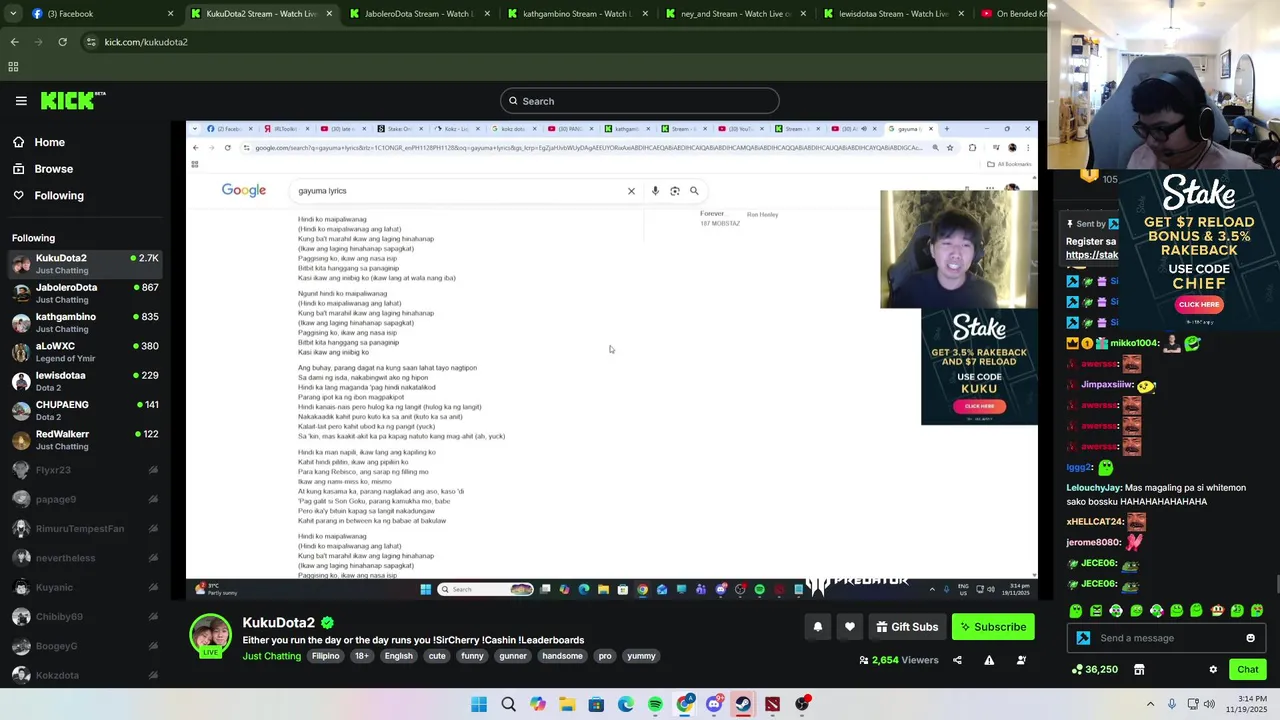1280x720 pixels.
Task: Click the Send a message chat input
Action: [x=1168, y=638]
